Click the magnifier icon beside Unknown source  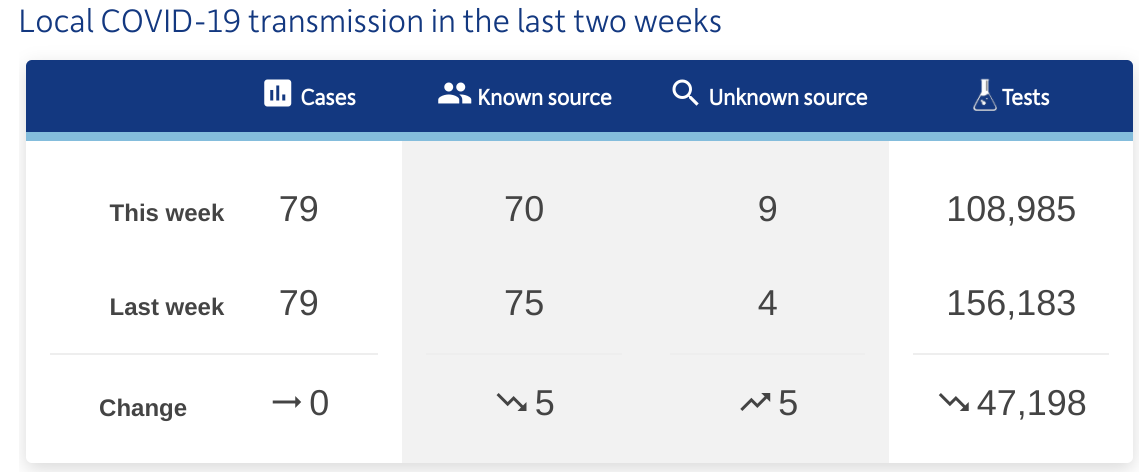[685, 94]
